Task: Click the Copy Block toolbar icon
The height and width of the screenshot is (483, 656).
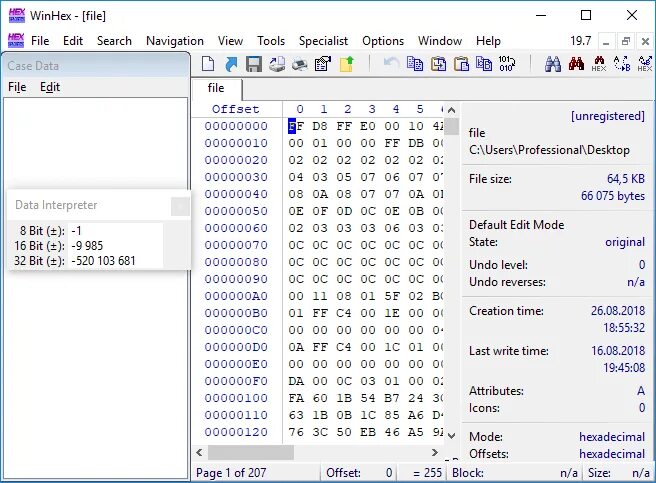Action: (x=415, y=64)
